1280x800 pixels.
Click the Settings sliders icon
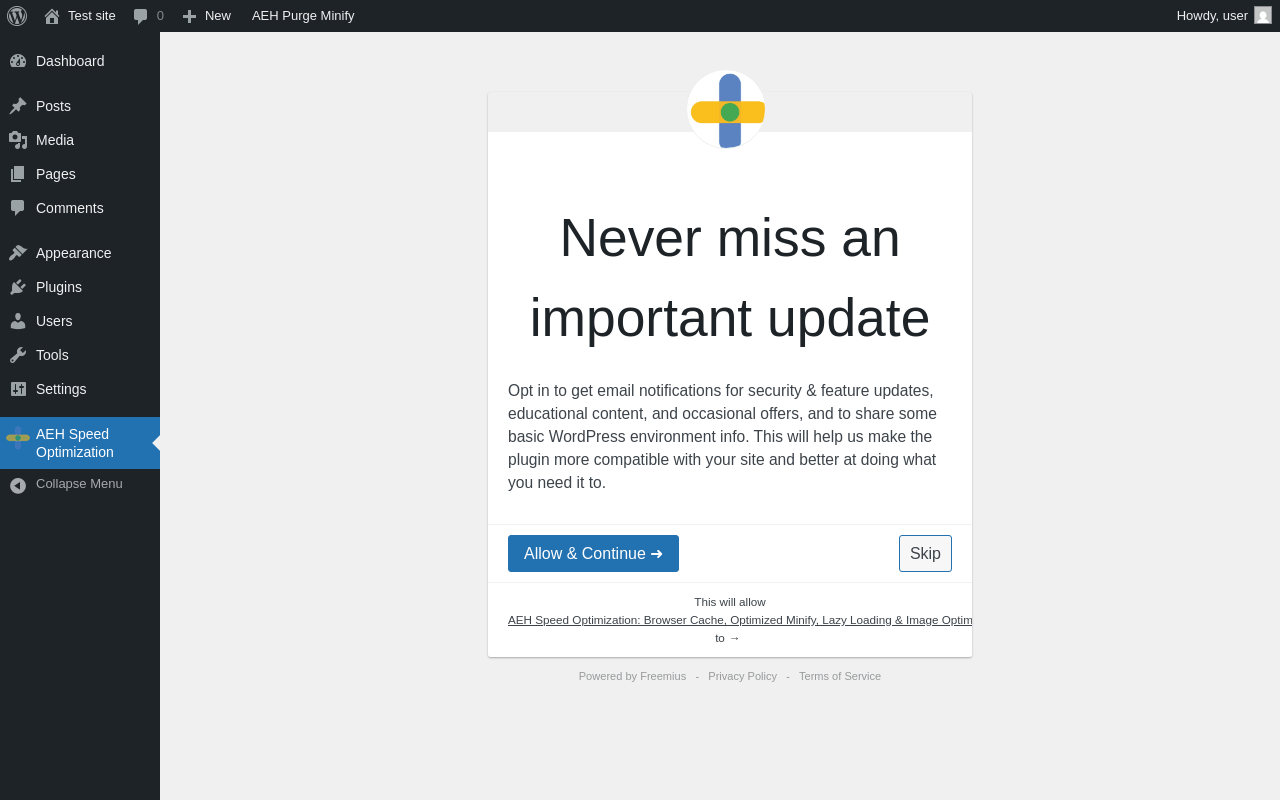[x=18, y=389]
